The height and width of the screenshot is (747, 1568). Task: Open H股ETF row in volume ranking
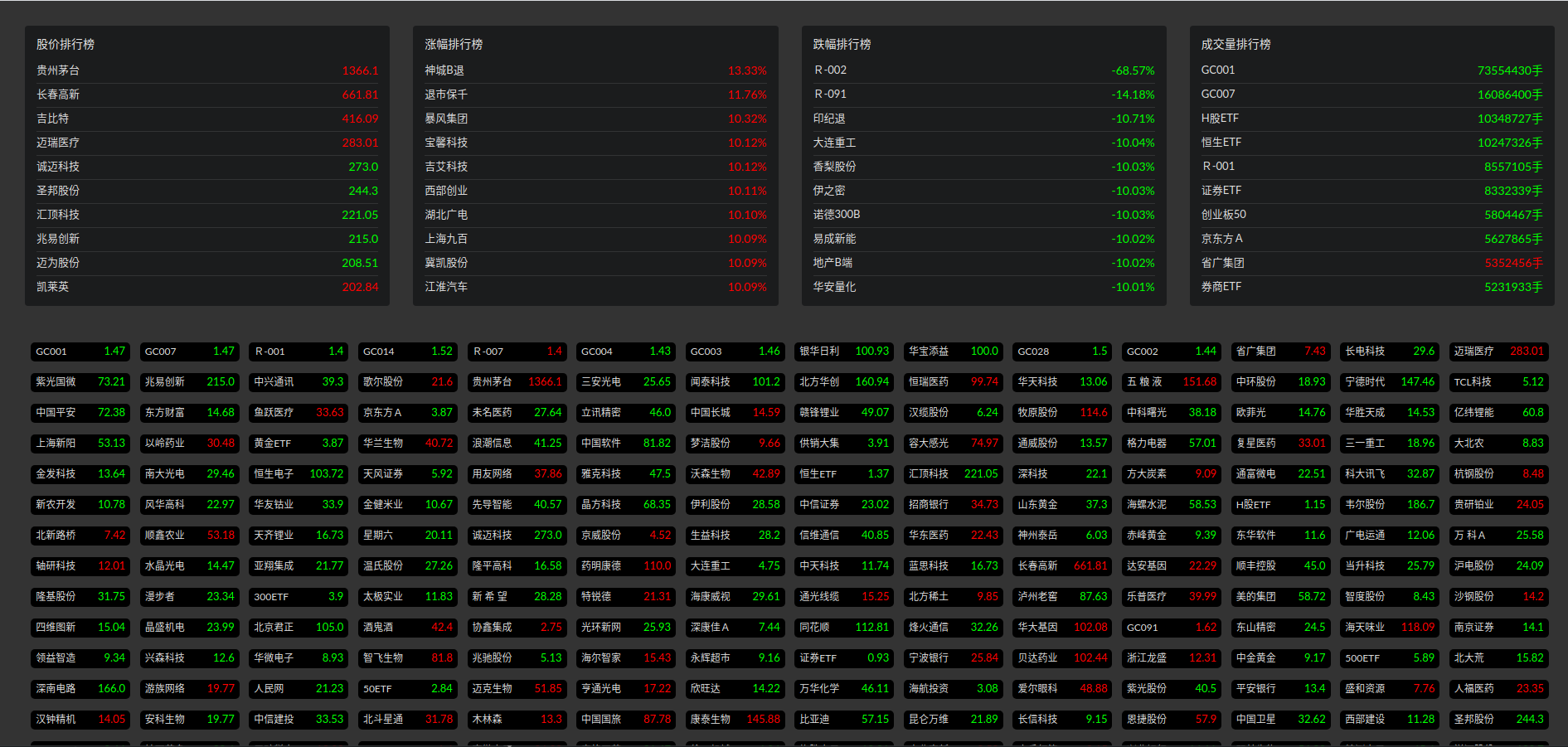click(1371, 119)
